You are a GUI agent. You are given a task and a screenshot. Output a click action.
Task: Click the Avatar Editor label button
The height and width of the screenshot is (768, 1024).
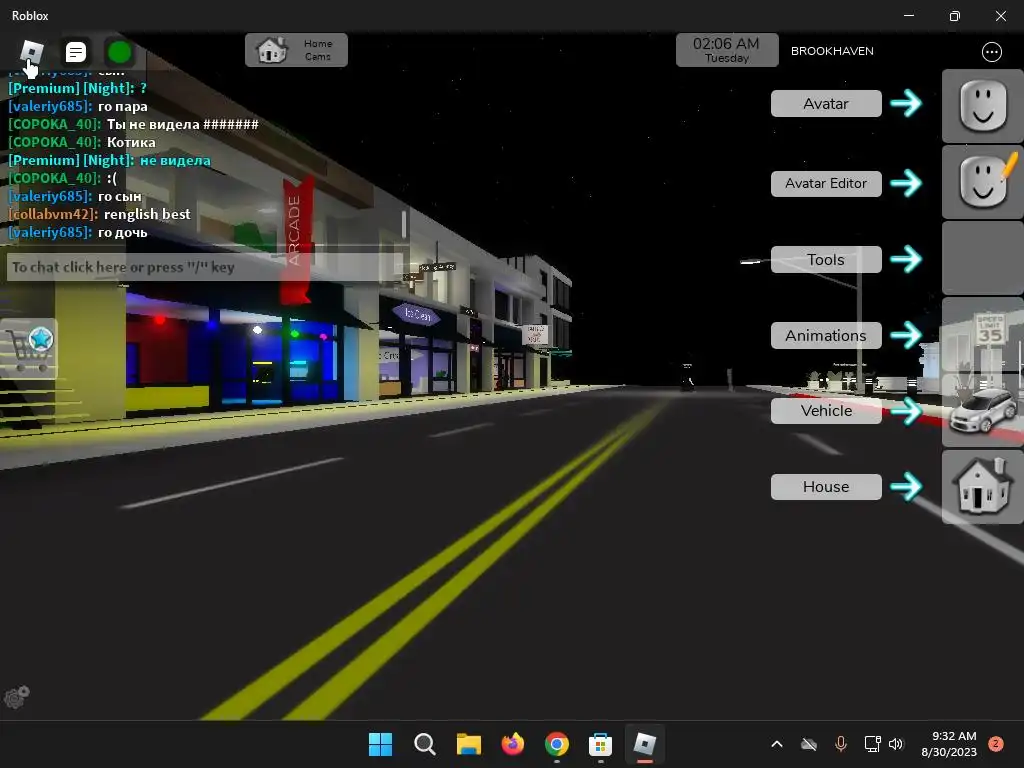pyautogui.click(x=826, y=184)
